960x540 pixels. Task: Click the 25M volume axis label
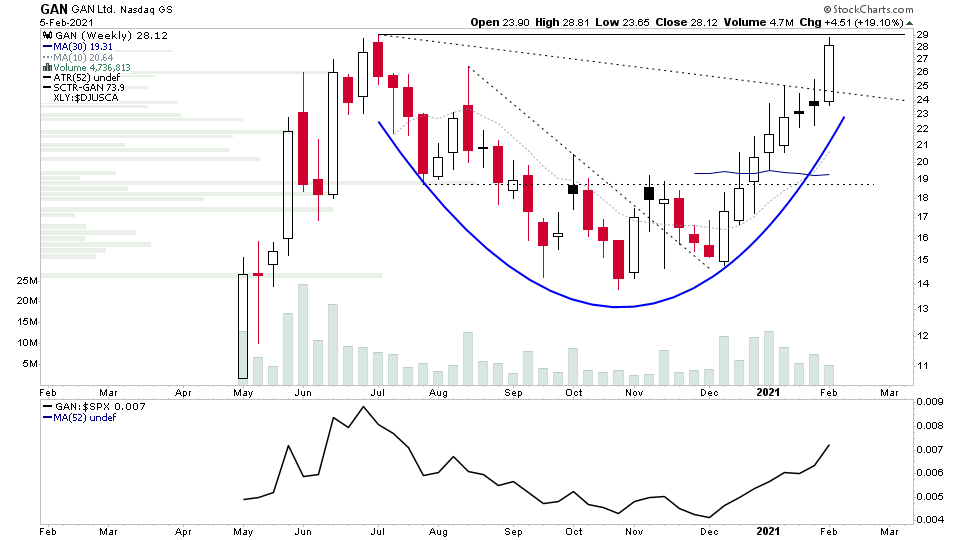point(28,281)
